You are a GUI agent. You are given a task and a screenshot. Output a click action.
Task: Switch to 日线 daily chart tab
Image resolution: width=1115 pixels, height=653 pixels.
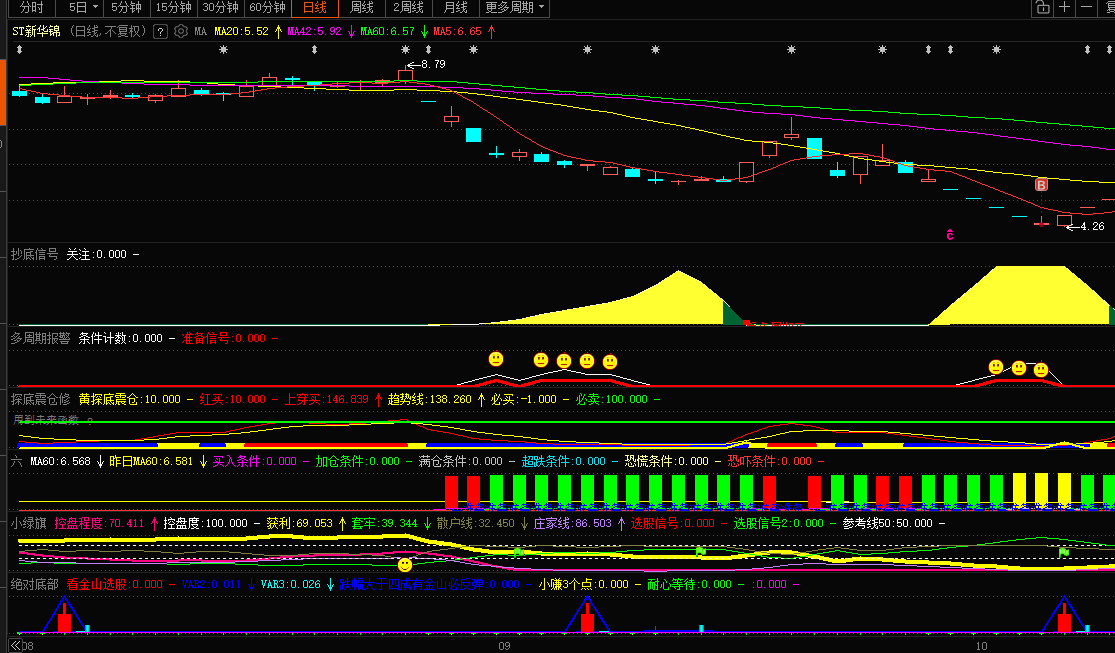click(314, 8)
